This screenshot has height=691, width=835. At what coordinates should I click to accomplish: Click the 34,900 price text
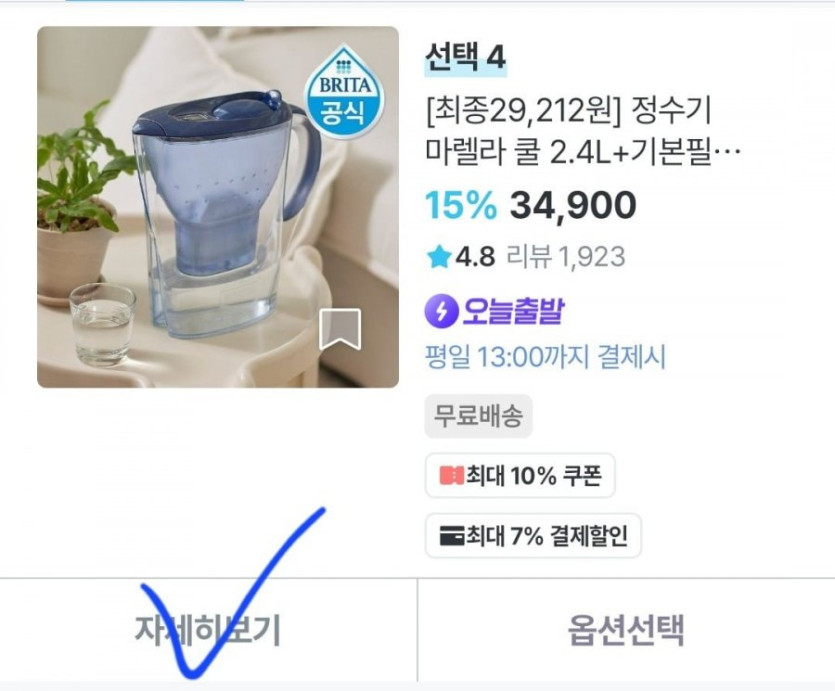[x=573, y=206]
